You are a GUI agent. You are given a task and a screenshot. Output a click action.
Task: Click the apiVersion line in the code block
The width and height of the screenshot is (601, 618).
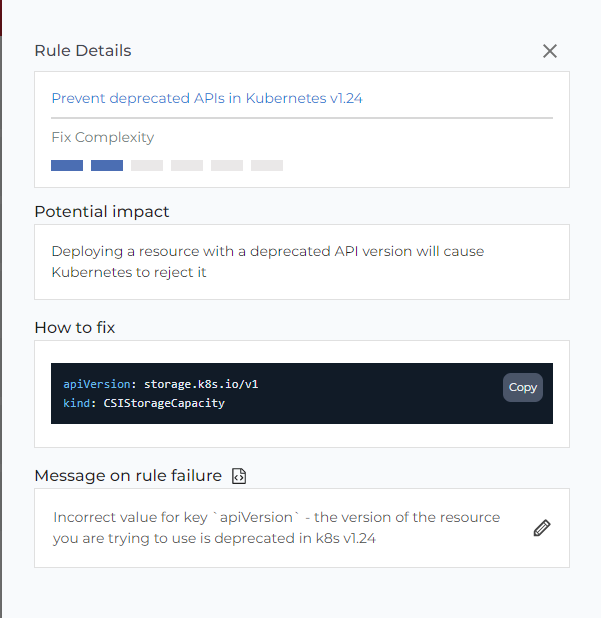click(161, 384)
